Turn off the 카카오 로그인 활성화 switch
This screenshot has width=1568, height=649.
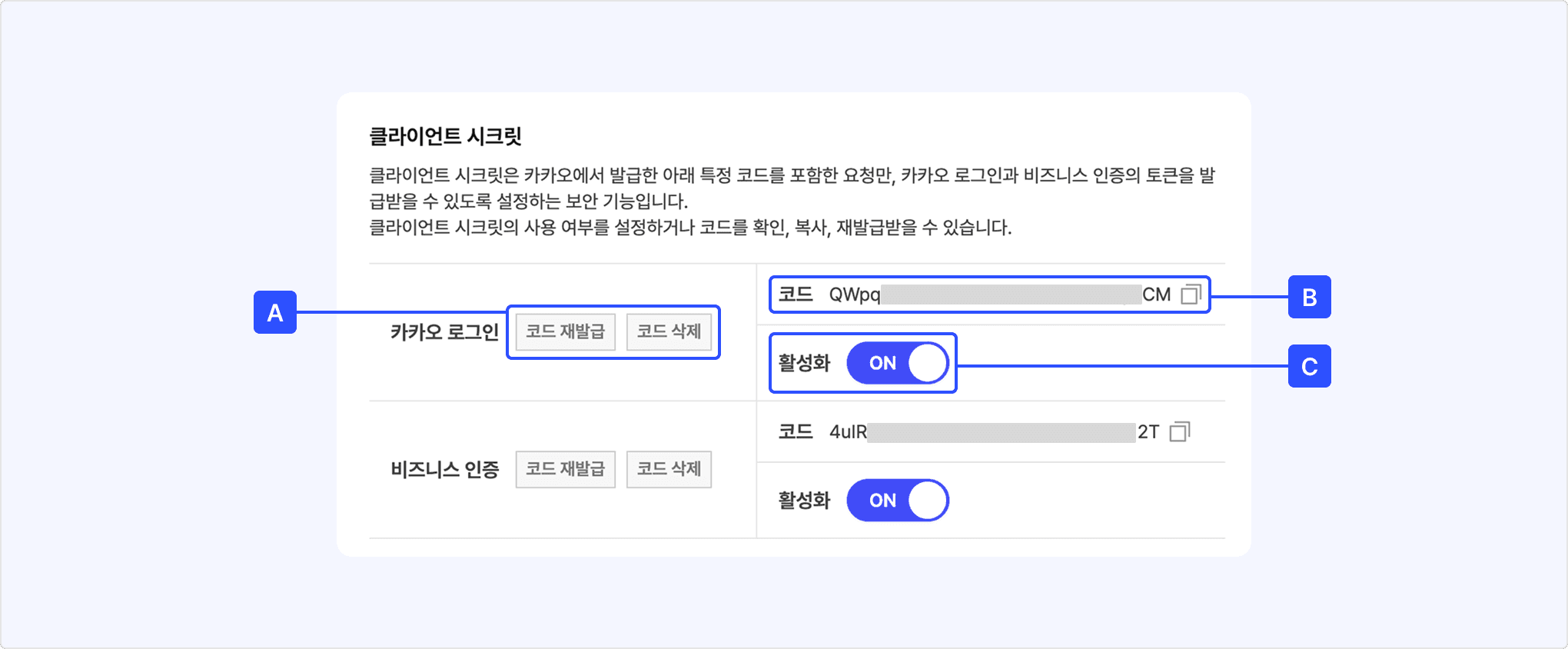click(897, 363)
